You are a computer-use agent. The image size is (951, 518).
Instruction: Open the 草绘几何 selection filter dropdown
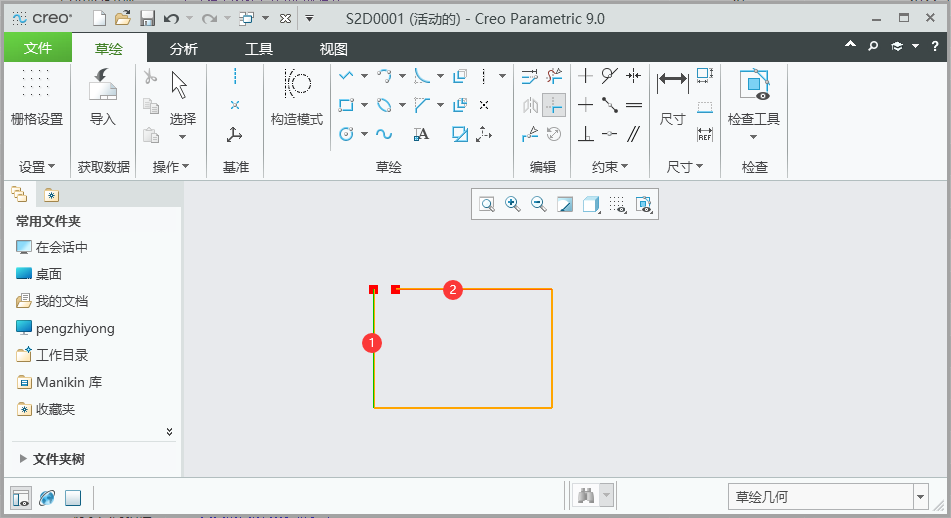pyautogui.click(x=920, y=497)
